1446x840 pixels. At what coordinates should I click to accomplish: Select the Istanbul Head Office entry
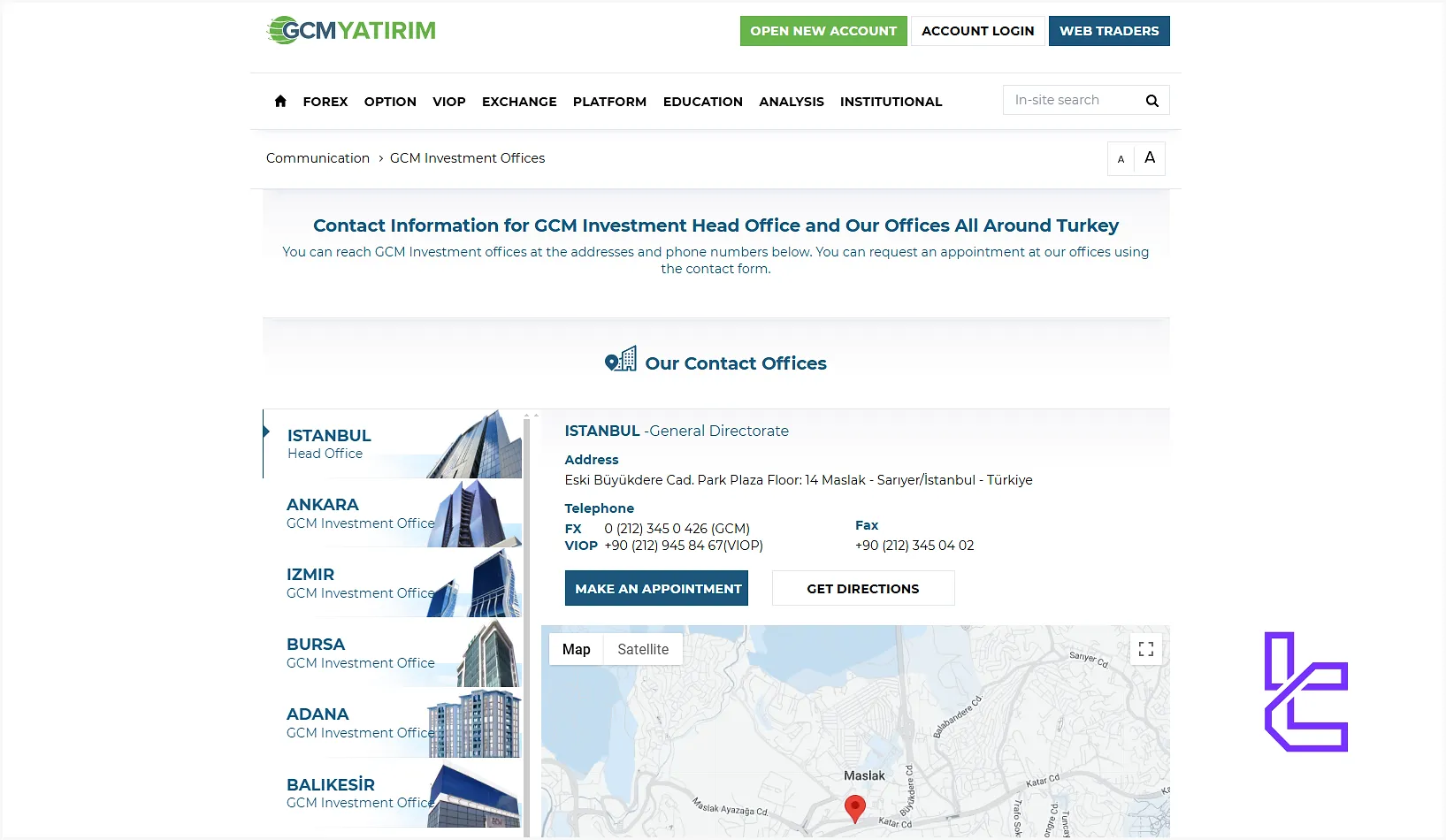(x=393, y=444)
